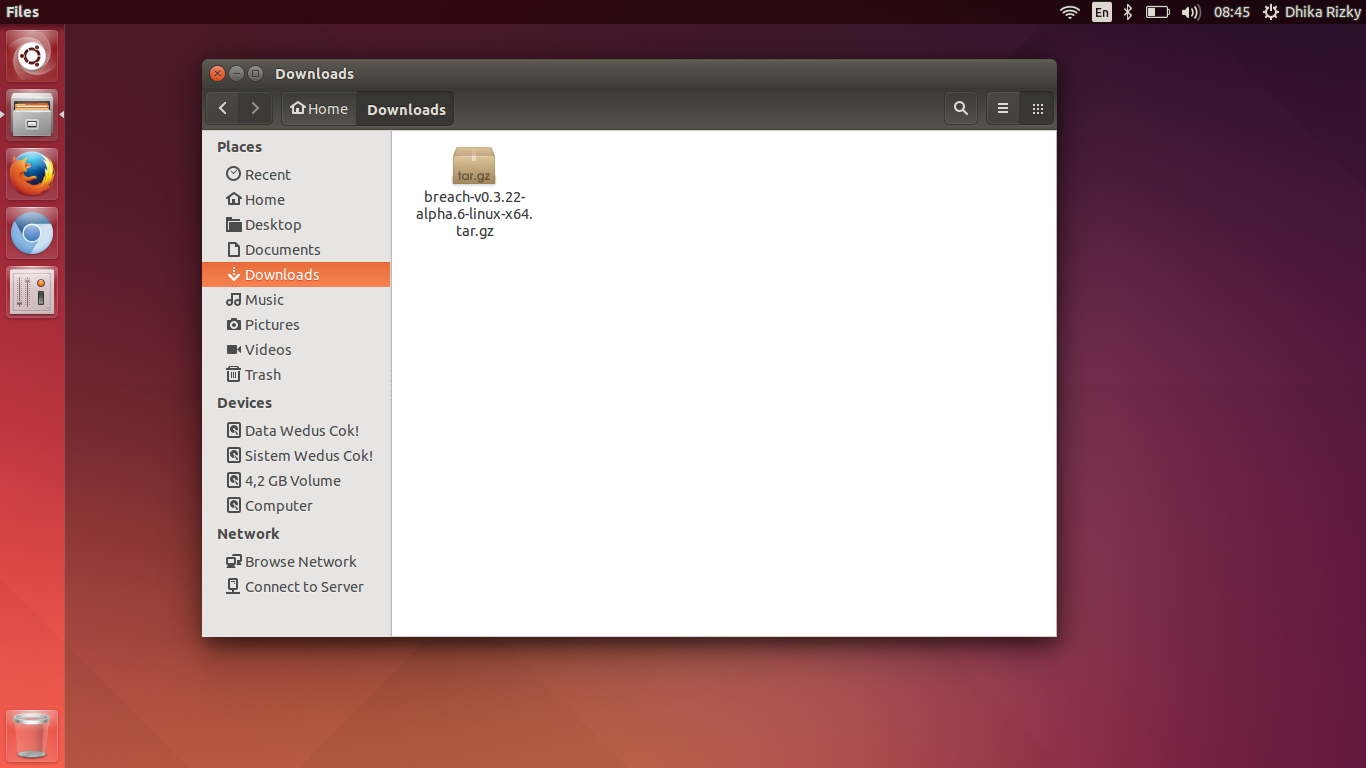Open Pictures in the sidebar
The width and height of the screenshot is (1366, 768).
296,324
